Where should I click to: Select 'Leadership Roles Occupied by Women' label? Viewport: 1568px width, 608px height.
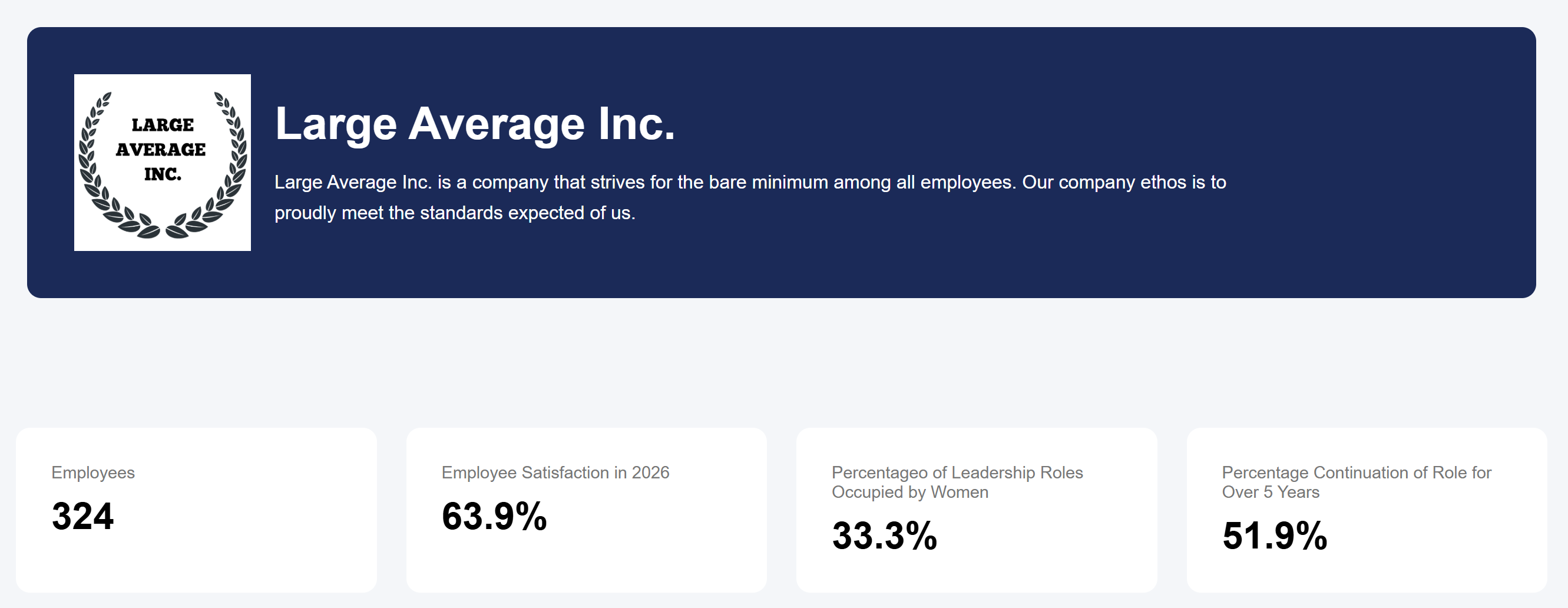coord(957,482)
